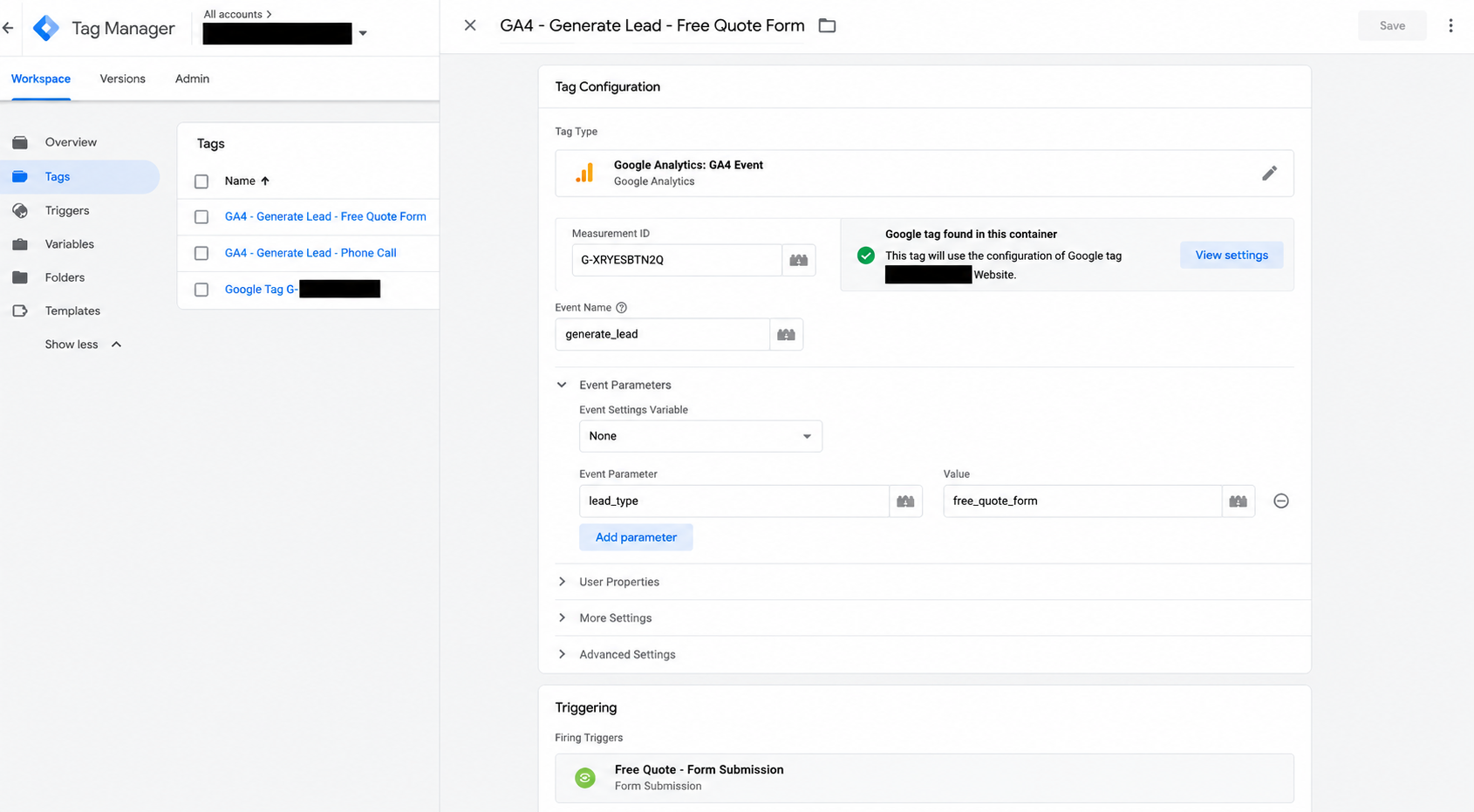Sort tags by the Name column header
This screenshot has width=1474, height=812.
[247, 181]
